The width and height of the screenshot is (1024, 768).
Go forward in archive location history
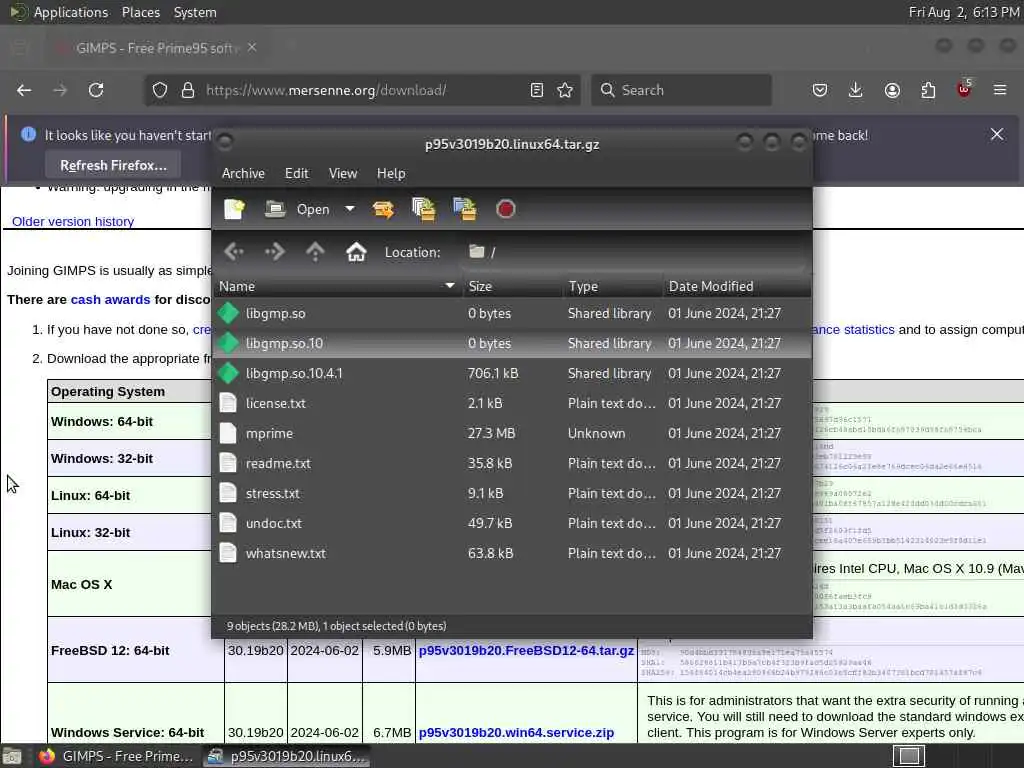(x=275, y=252)
